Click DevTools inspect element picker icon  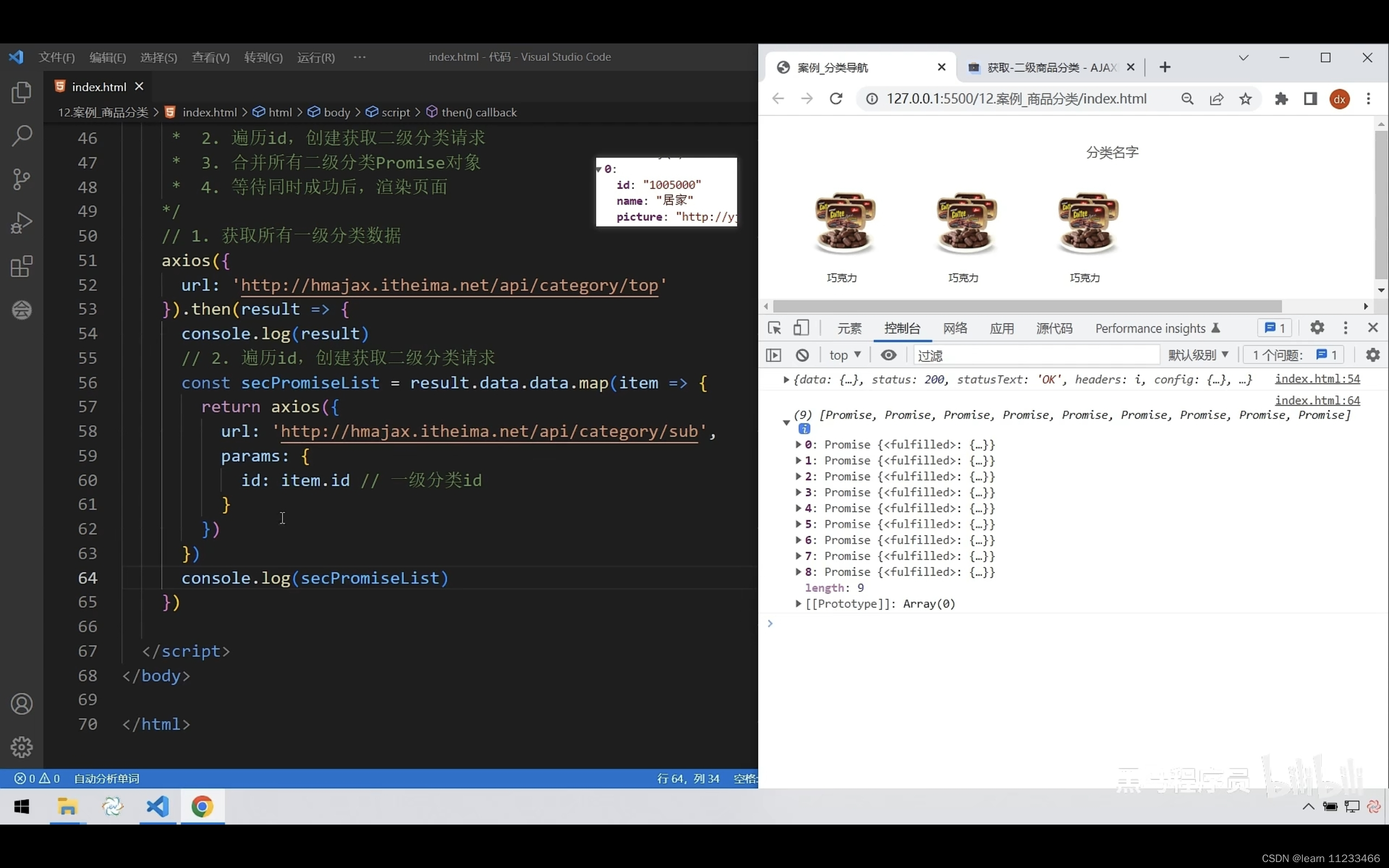pos(774,328)
